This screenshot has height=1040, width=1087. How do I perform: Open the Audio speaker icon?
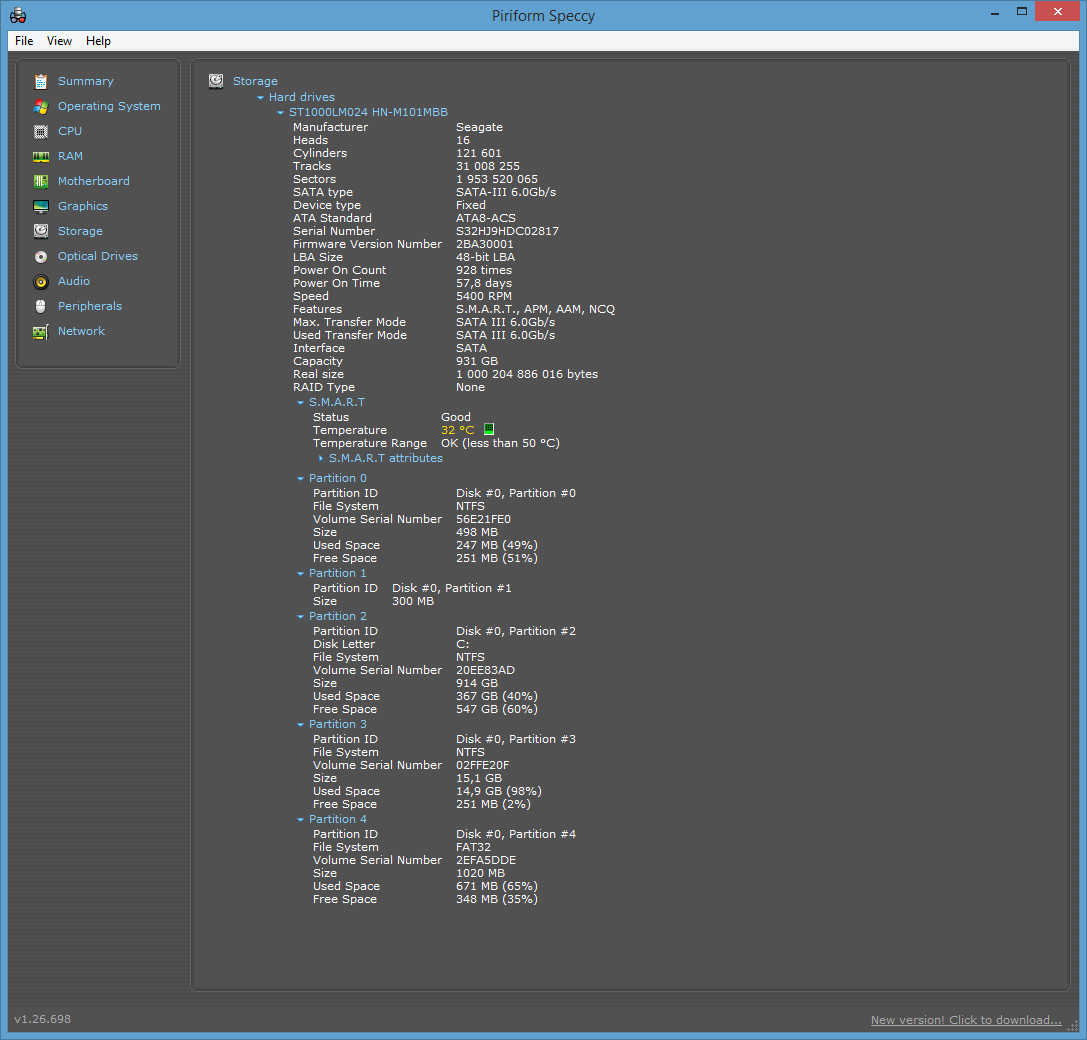40,281
